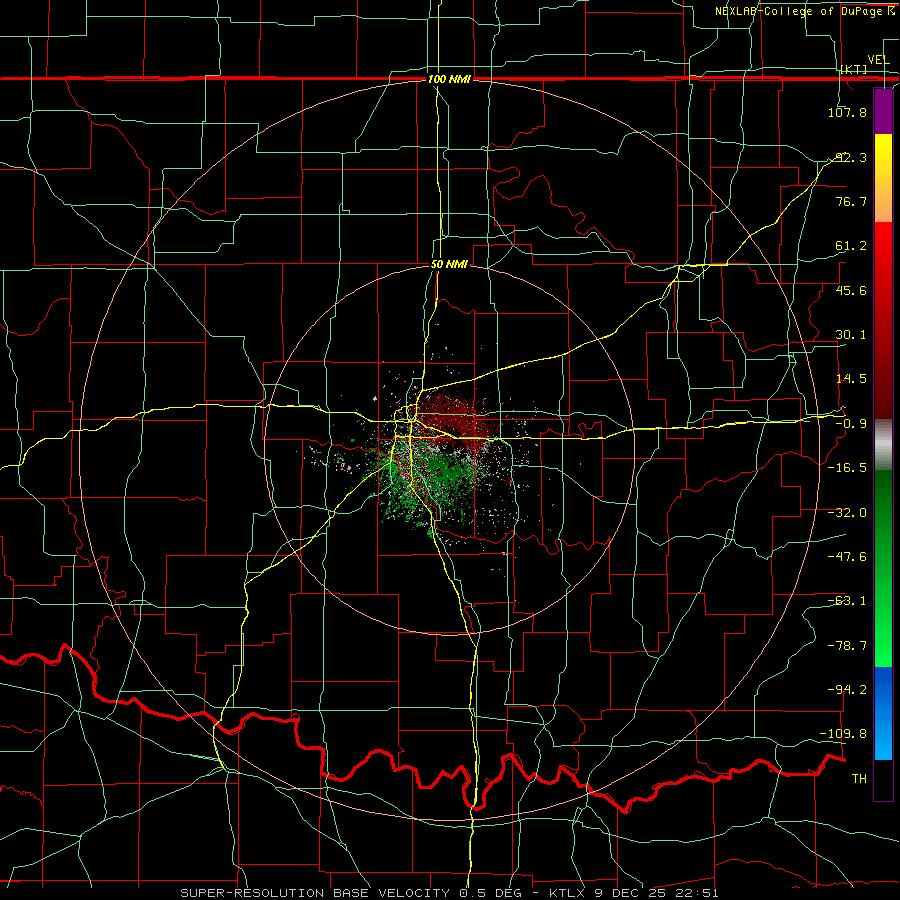Screen dimensions: 900x900
Task: Select the blue color bar segment
Action: point(883,713)
